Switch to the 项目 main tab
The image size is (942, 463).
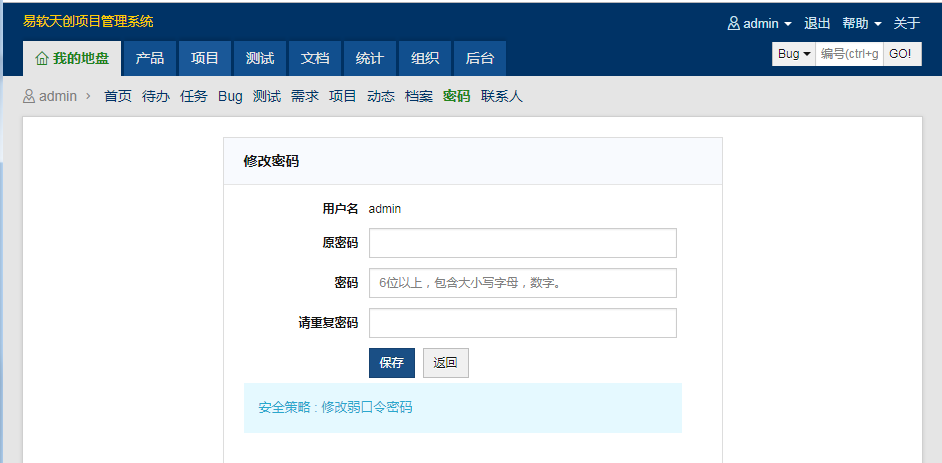point(205,58)
